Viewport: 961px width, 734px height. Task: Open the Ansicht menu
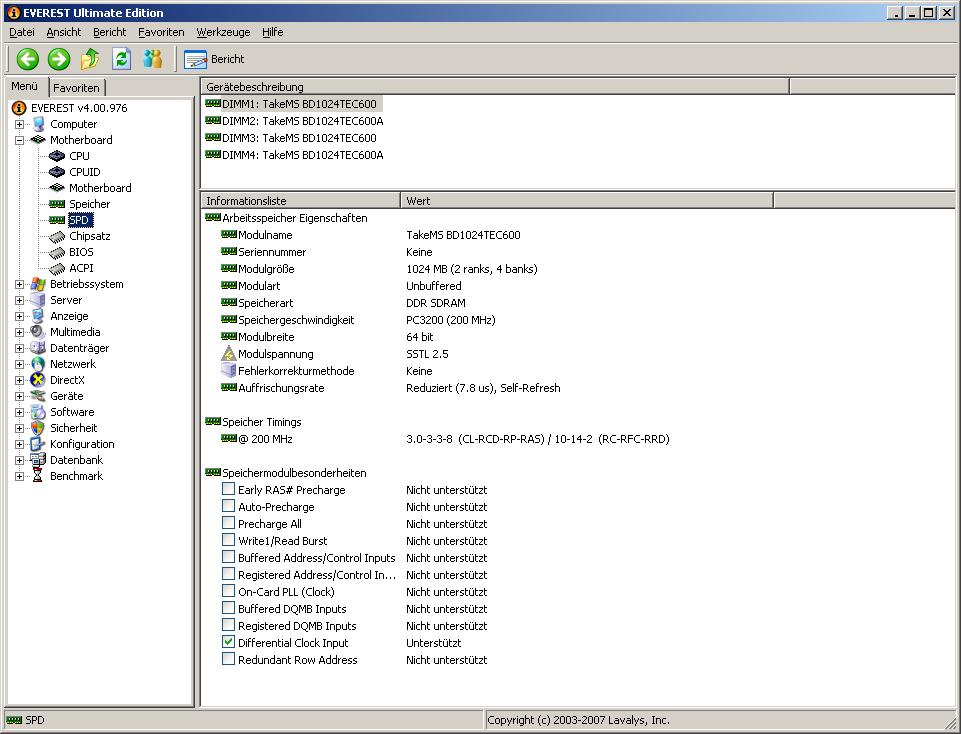(x=64, y=32)
